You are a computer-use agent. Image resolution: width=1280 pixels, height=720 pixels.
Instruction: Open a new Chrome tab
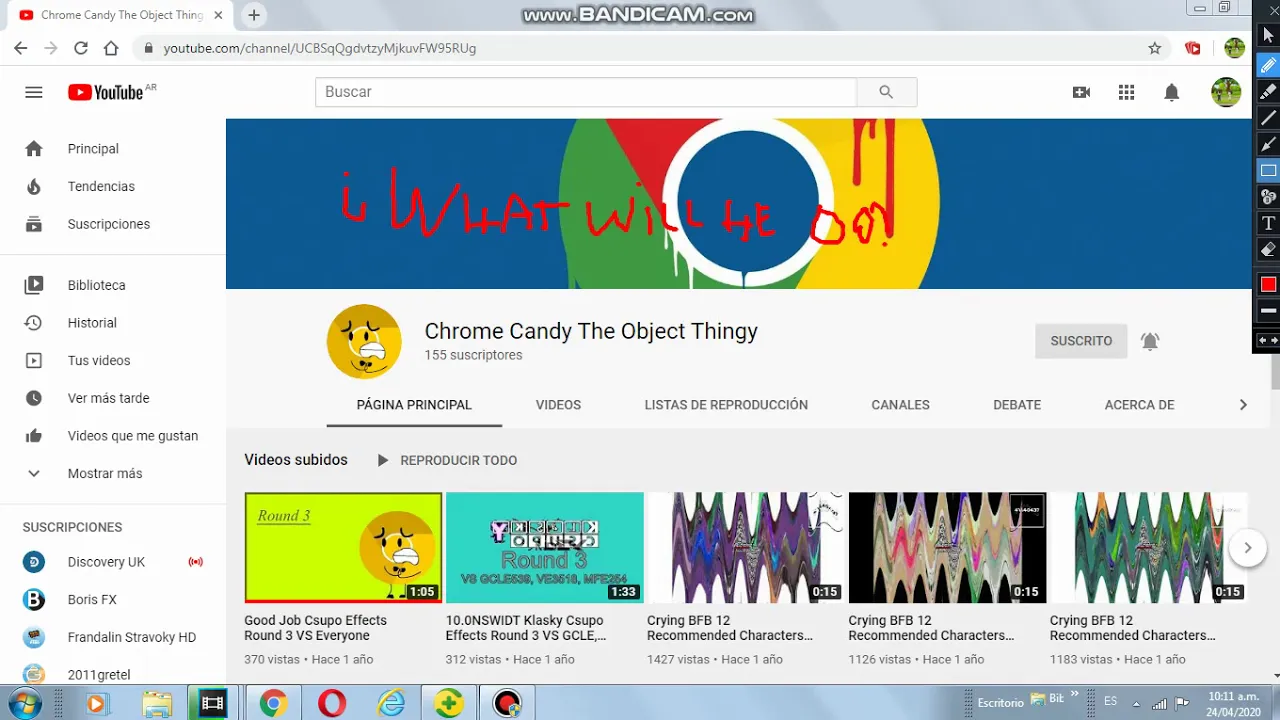click(254, 15)
